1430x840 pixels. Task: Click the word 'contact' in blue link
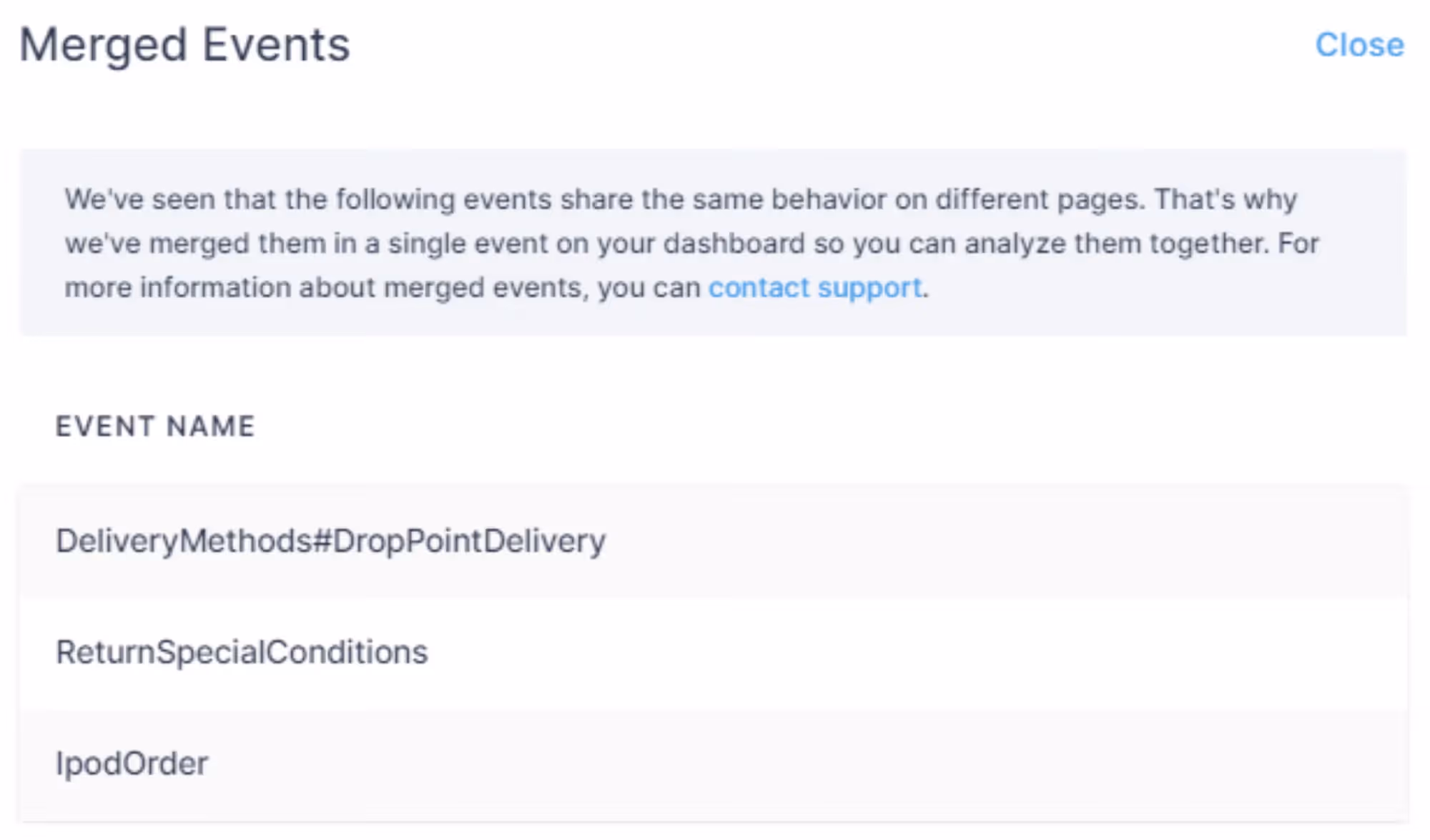point(759,287)
